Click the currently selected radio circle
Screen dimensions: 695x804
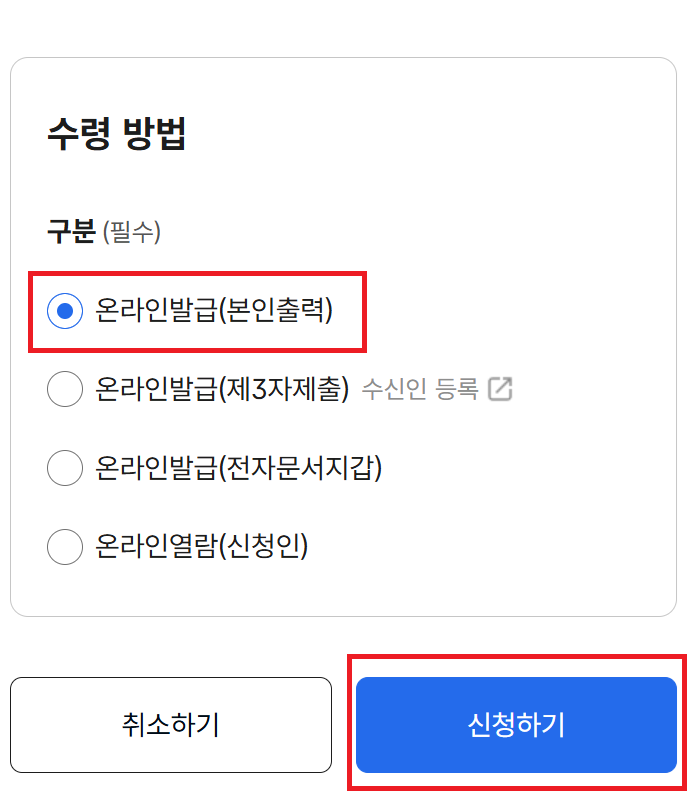64,311
